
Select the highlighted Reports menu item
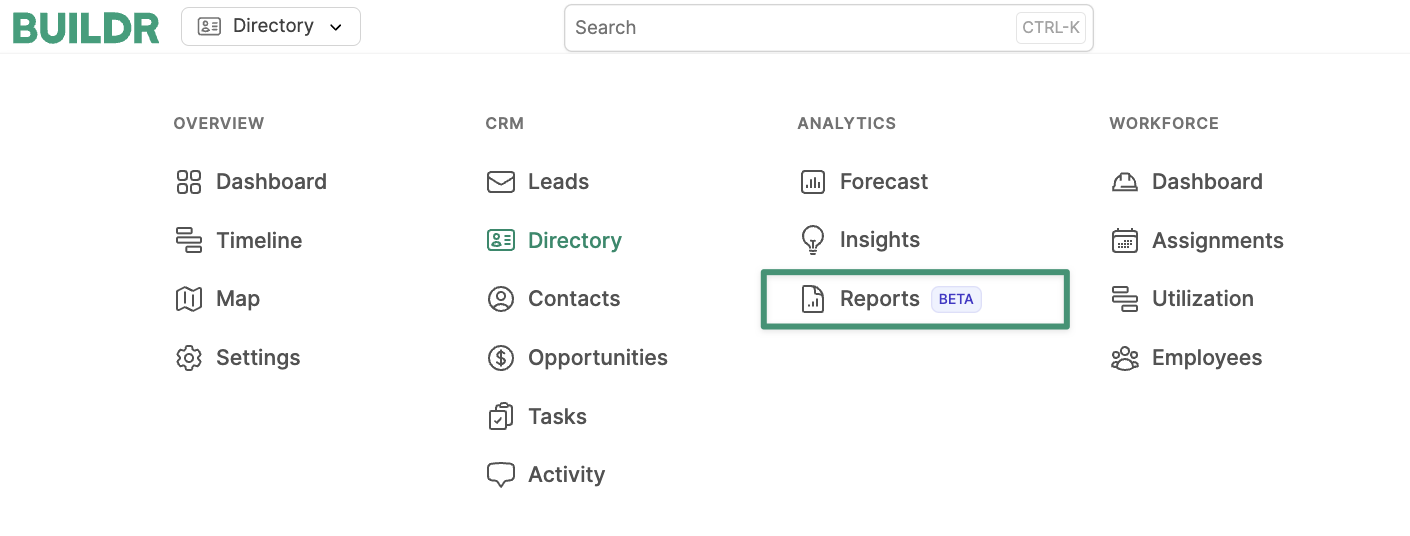[915, 299]
